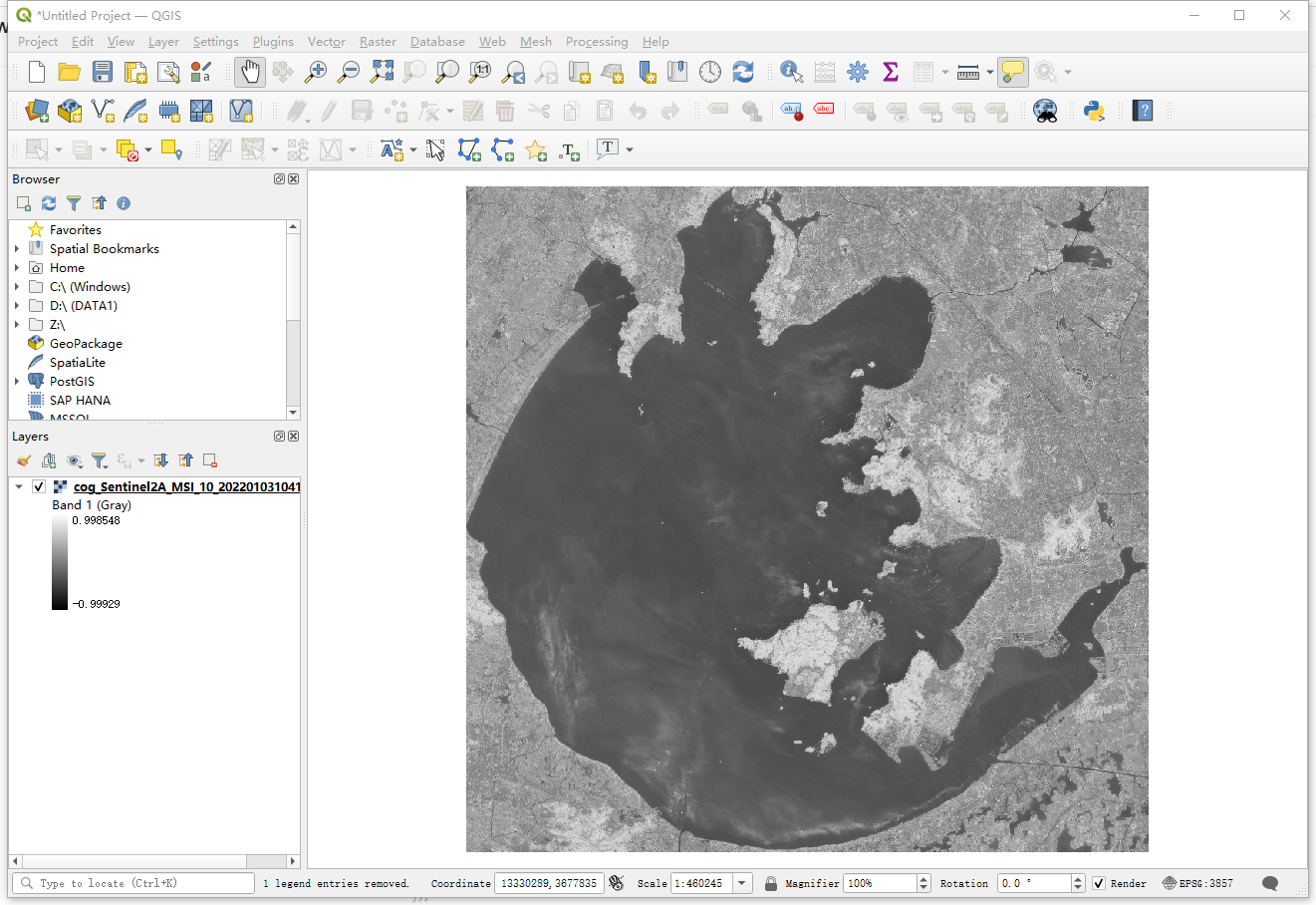The height and width of the screenshot is (905, 1316).
Task: Click the Band 1 grayscale ramp
Action: pos(60,562)
